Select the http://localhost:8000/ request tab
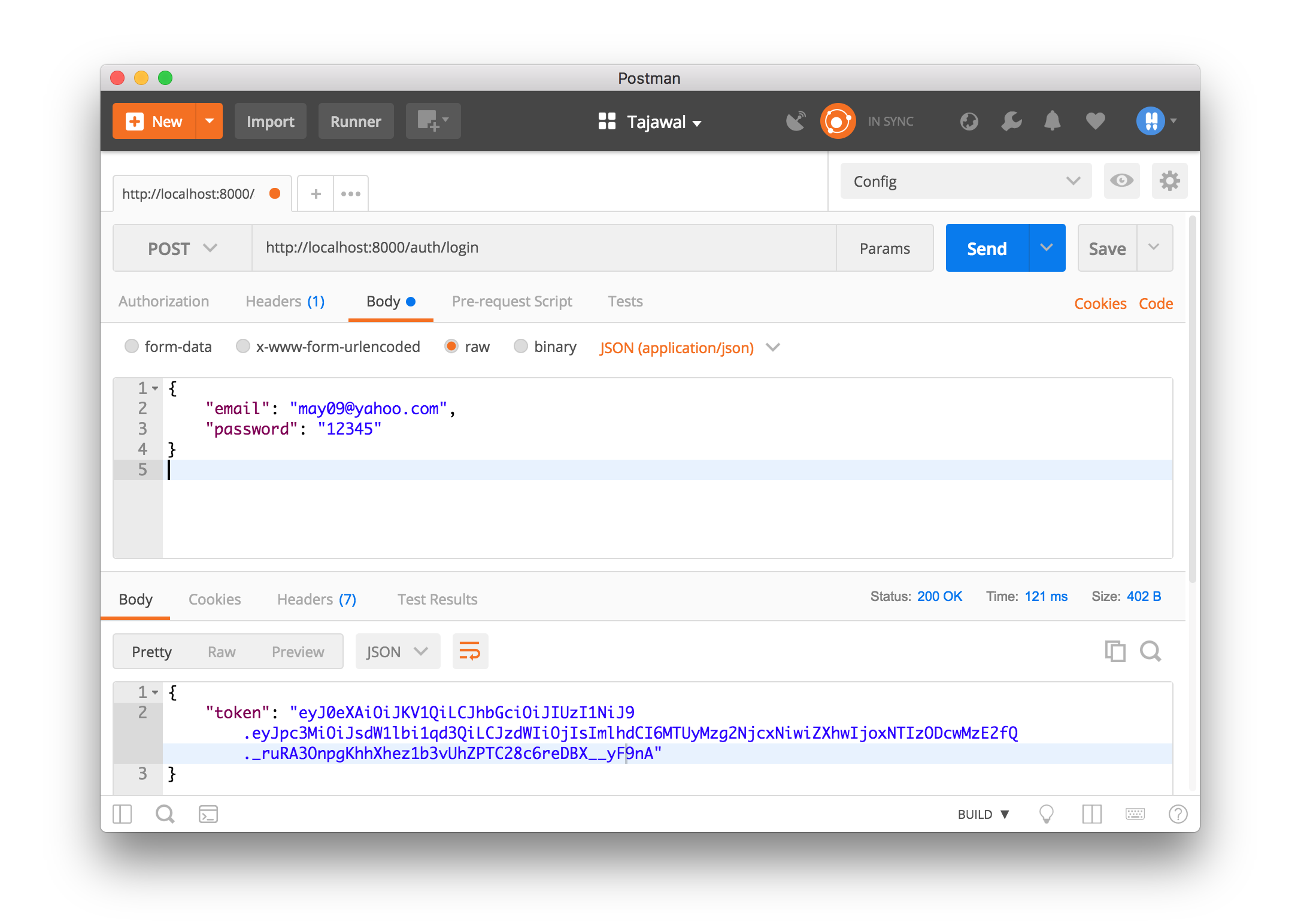Viewport: 1316px width, 923px height. tap(202, 194)
